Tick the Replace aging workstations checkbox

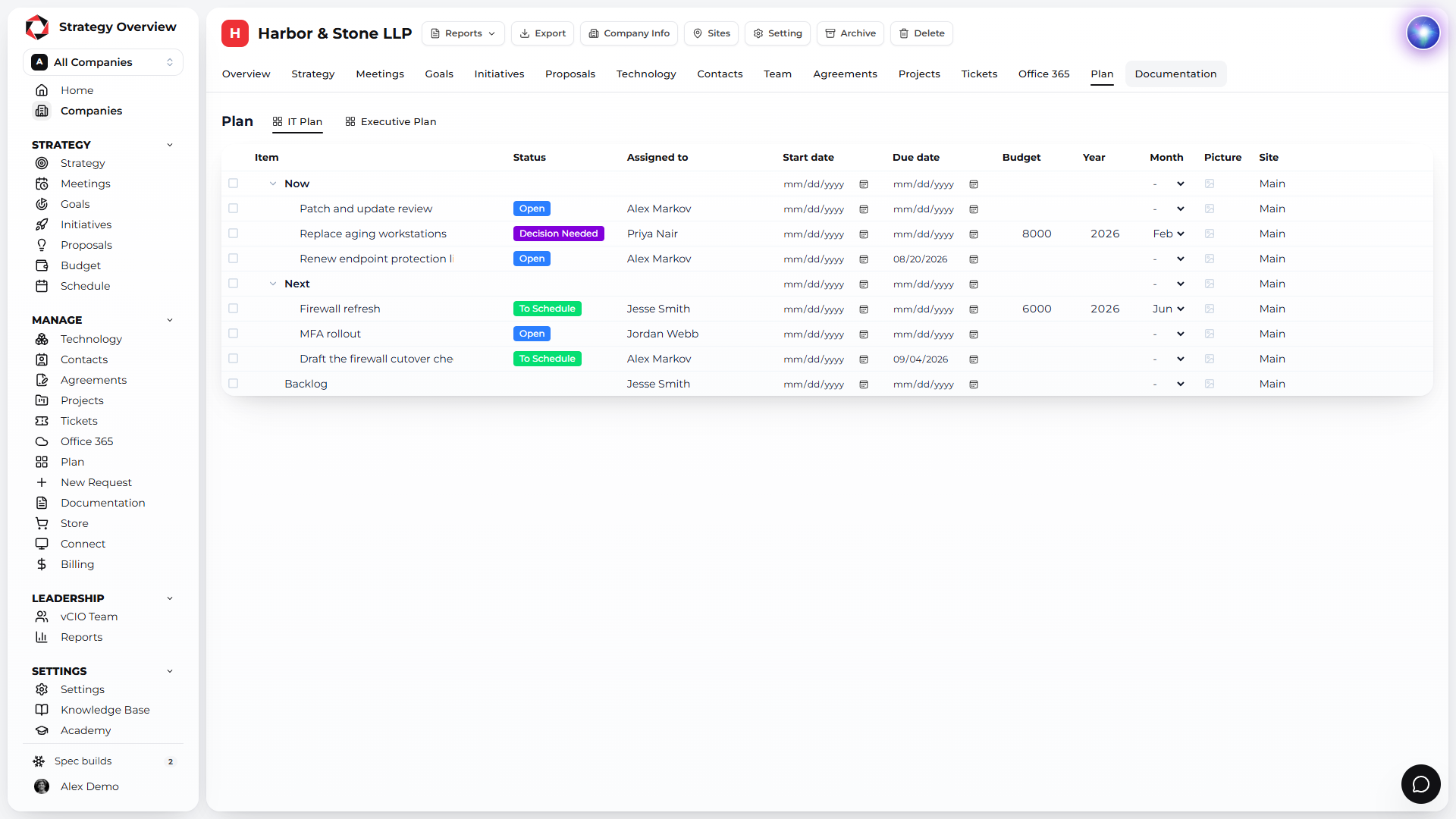(x=233, y=234)
